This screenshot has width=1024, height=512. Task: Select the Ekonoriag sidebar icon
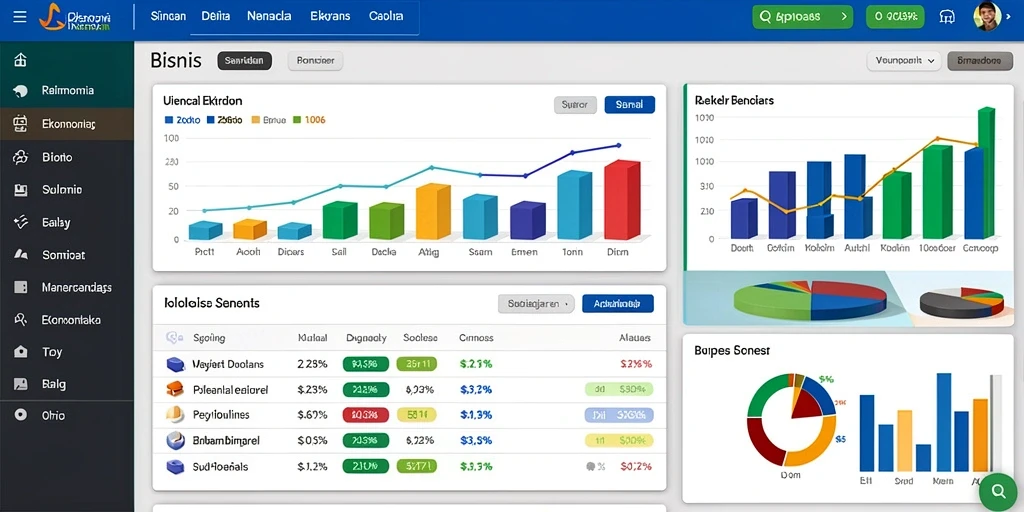21,123
